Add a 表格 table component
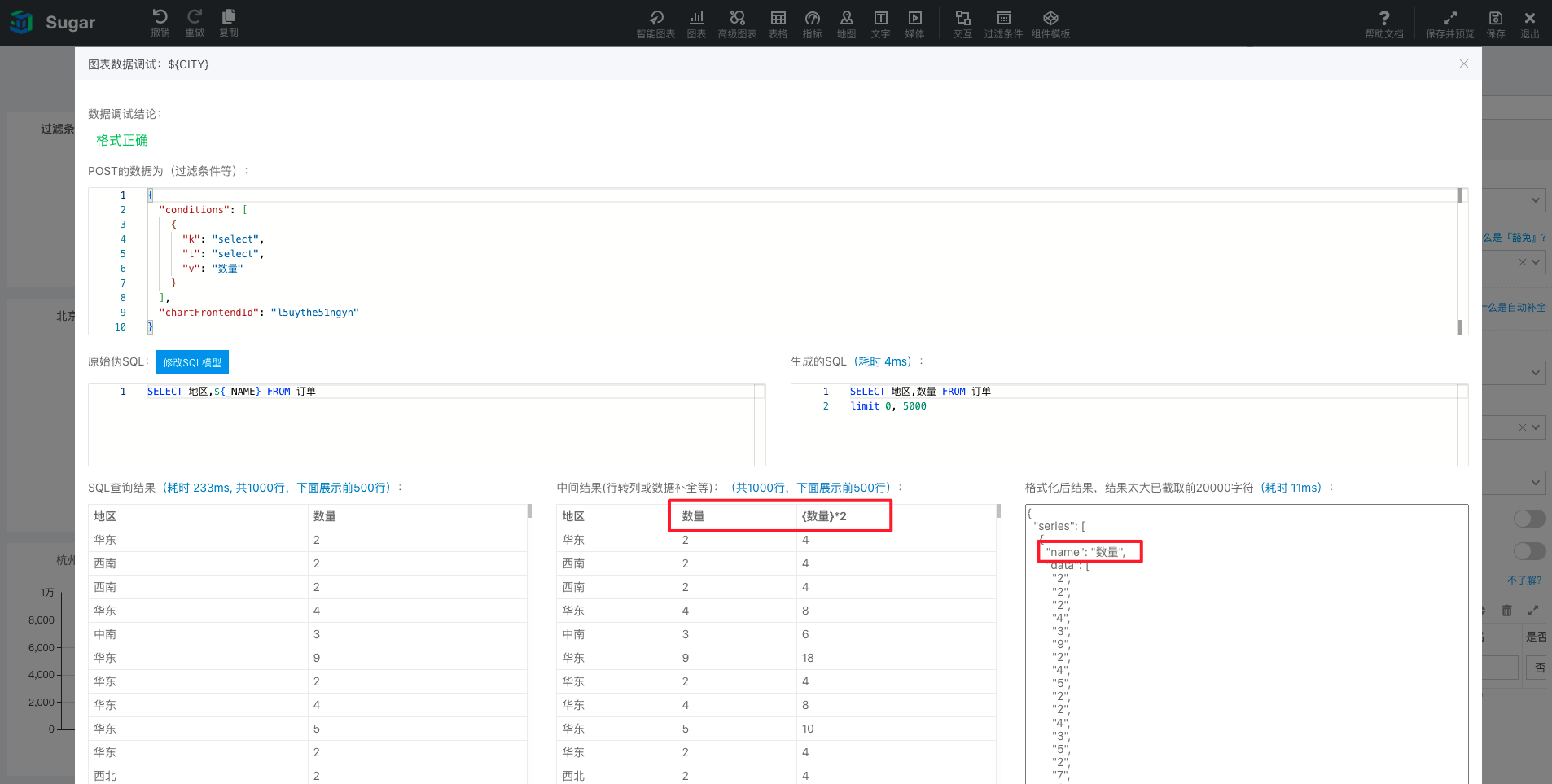Screen dimensions: 1552x784 pyautogui.click(x=778, y=24)
